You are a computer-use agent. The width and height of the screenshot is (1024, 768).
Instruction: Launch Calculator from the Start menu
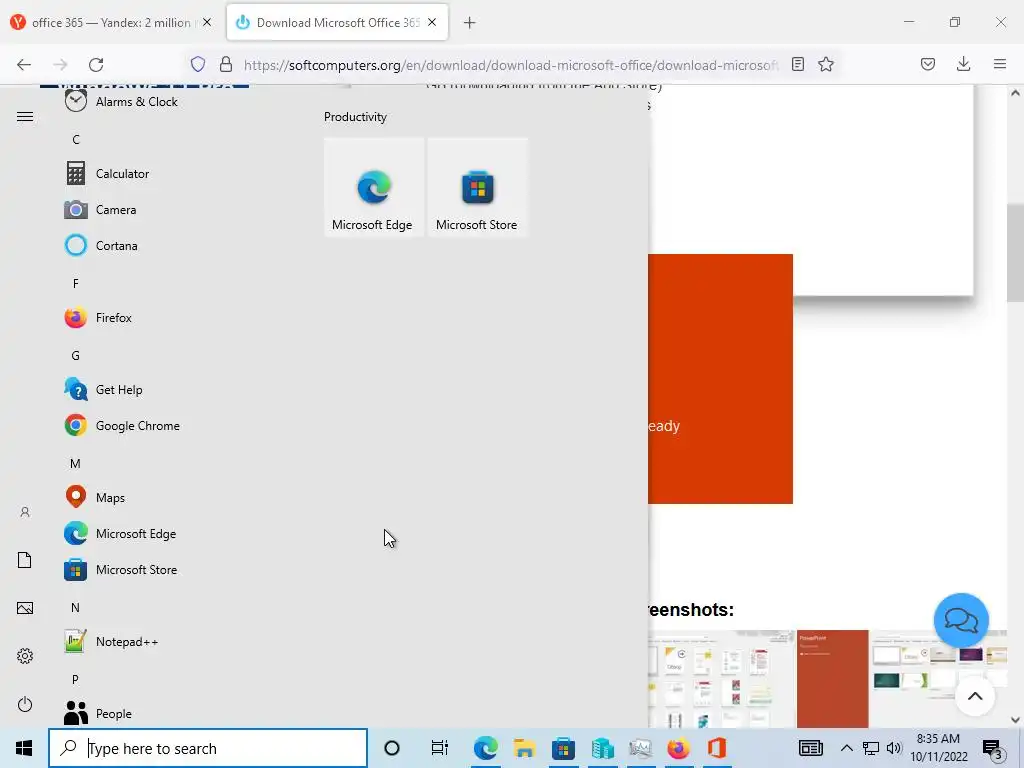click(x=107, y=174)
